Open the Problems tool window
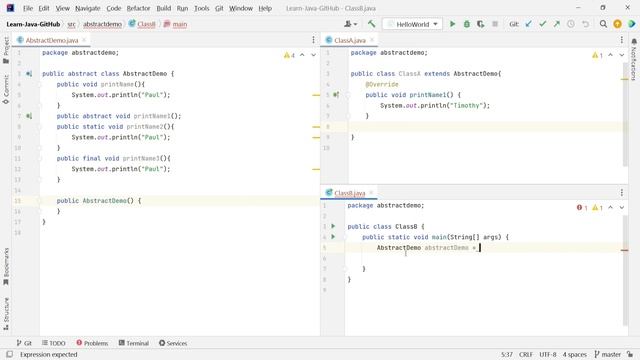640x360 pixels. click(92, 343)
